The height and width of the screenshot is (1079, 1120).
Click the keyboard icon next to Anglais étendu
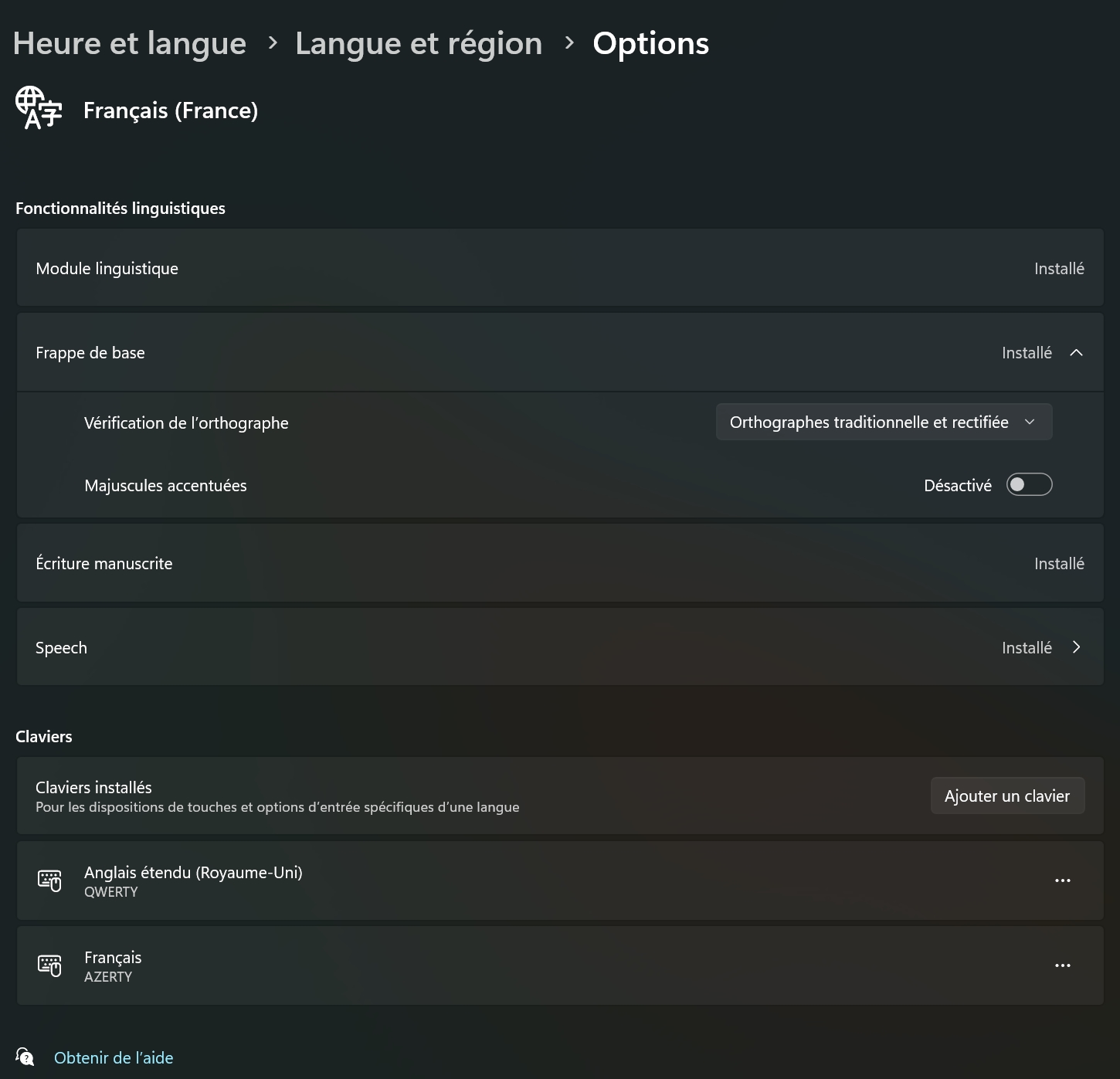(x=49, y=881)
